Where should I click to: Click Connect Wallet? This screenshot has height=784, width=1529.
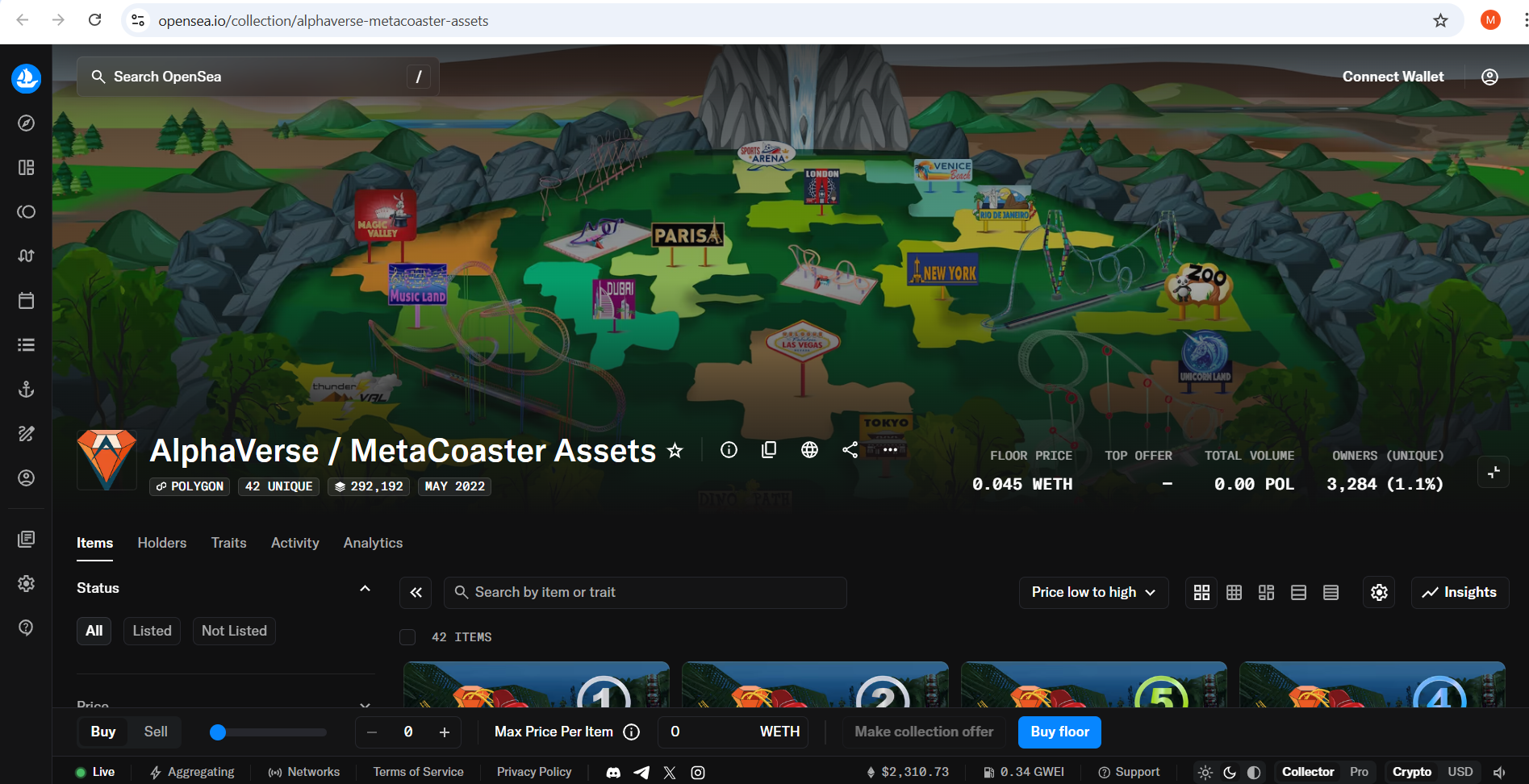click(1393, 77)
